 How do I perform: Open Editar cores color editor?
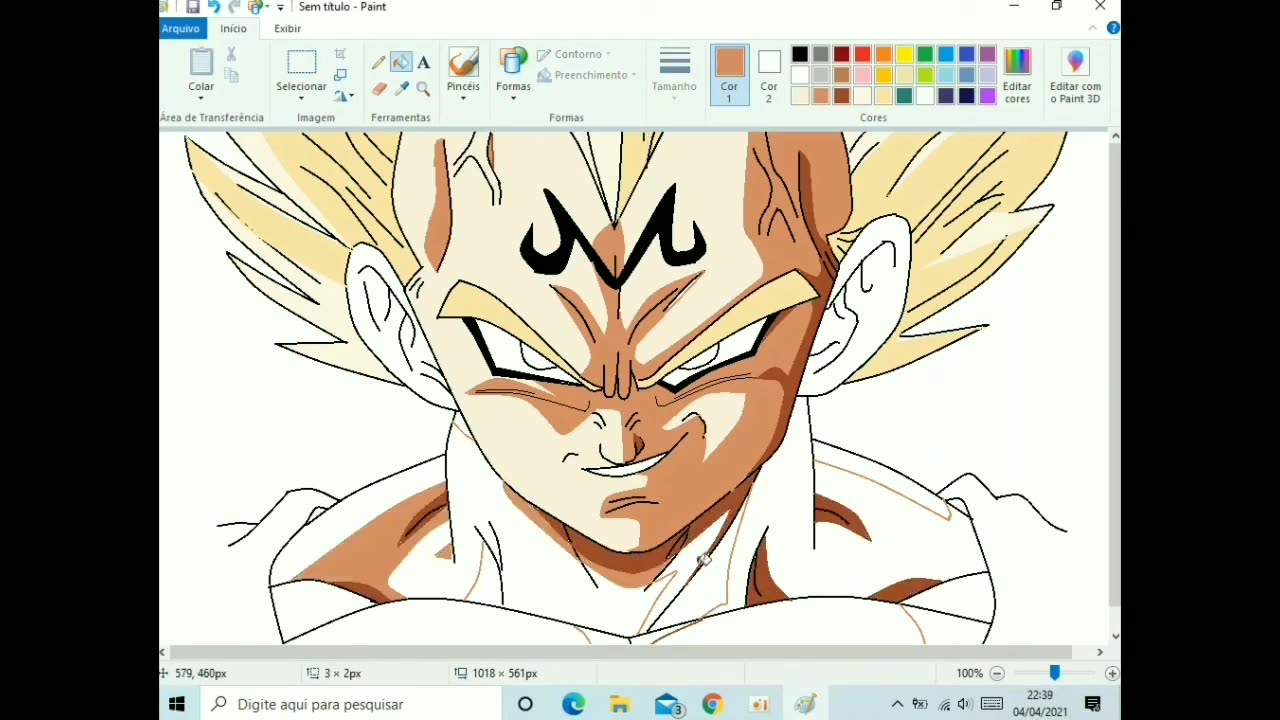pyautogui.click(x=1017, y=75)
